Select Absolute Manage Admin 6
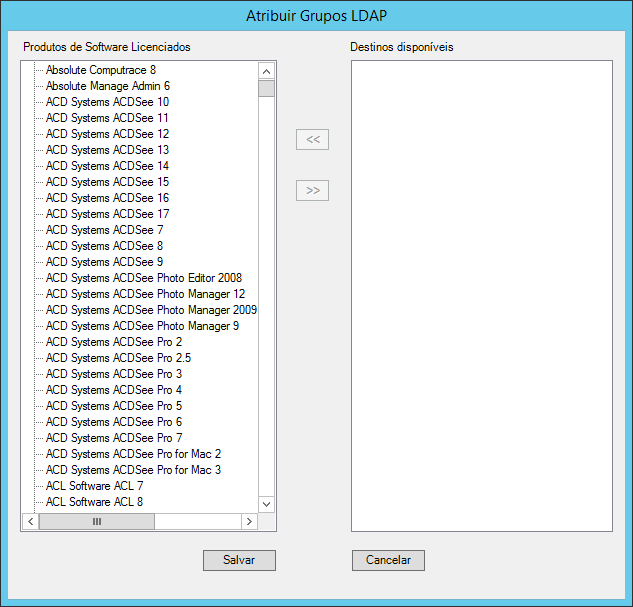 [108, 86]
